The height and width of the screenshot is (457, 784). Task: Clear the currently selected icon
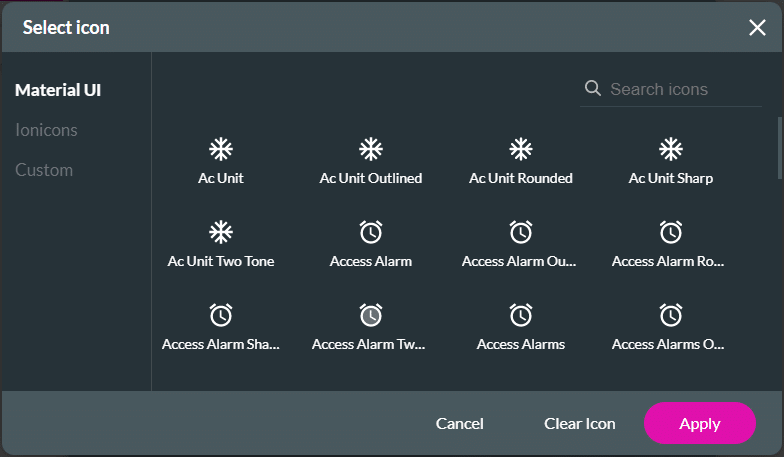(x=580, y=424)
